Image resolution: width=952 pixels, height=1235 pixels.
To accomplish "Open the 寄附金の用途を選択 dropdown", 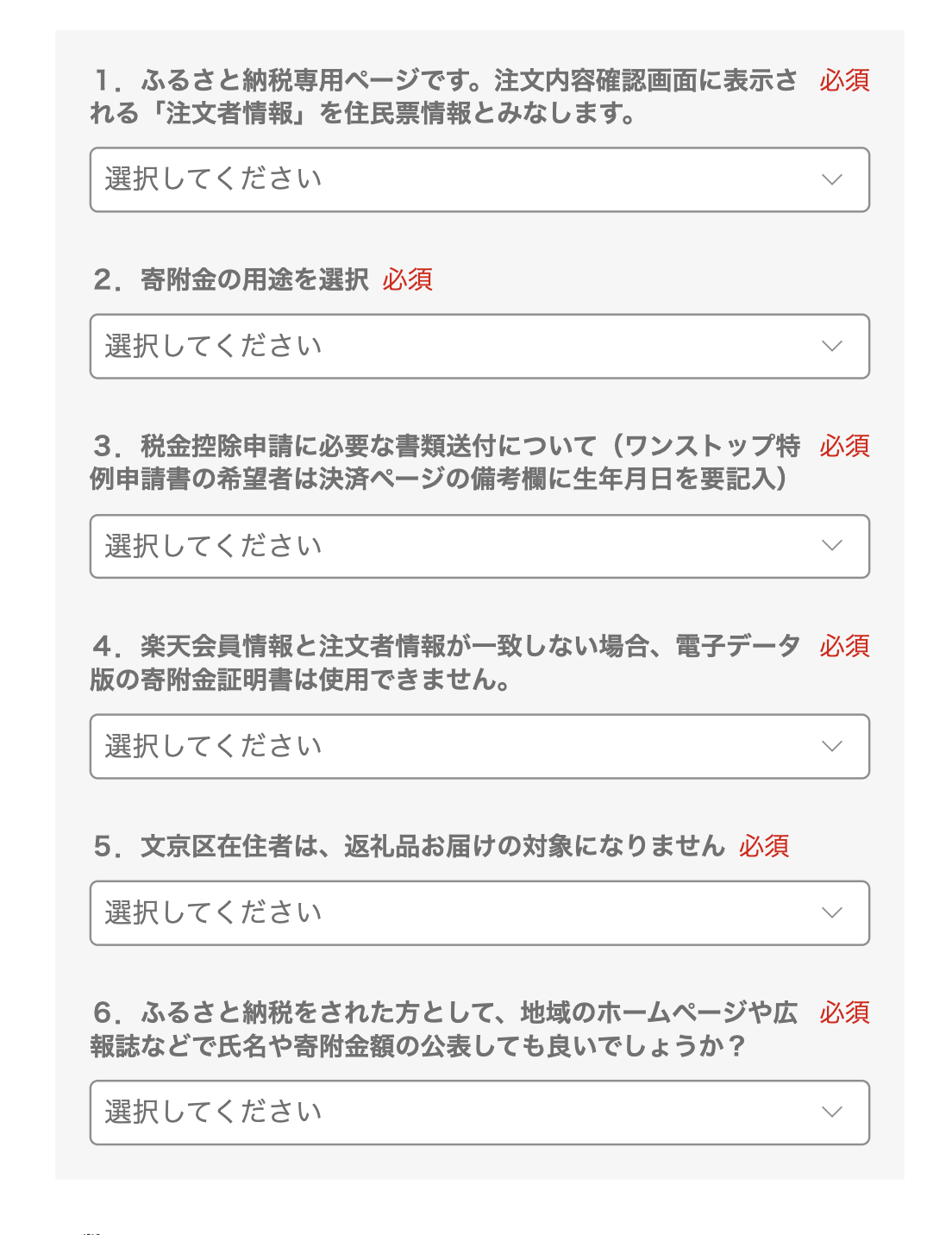I will click(x=479, y=346).
